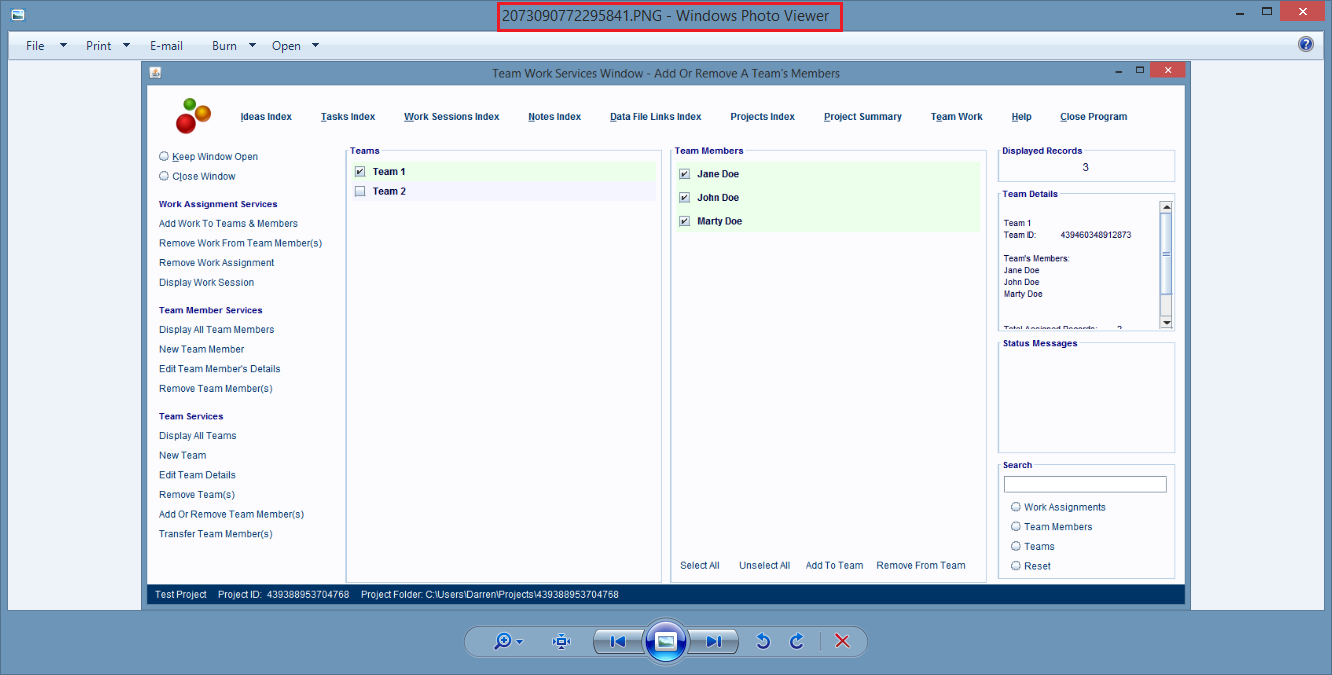Click the Team Details scrollbar up arrow
Image resolution: width=1332 pixels, height=675 pixels.
1166,207
